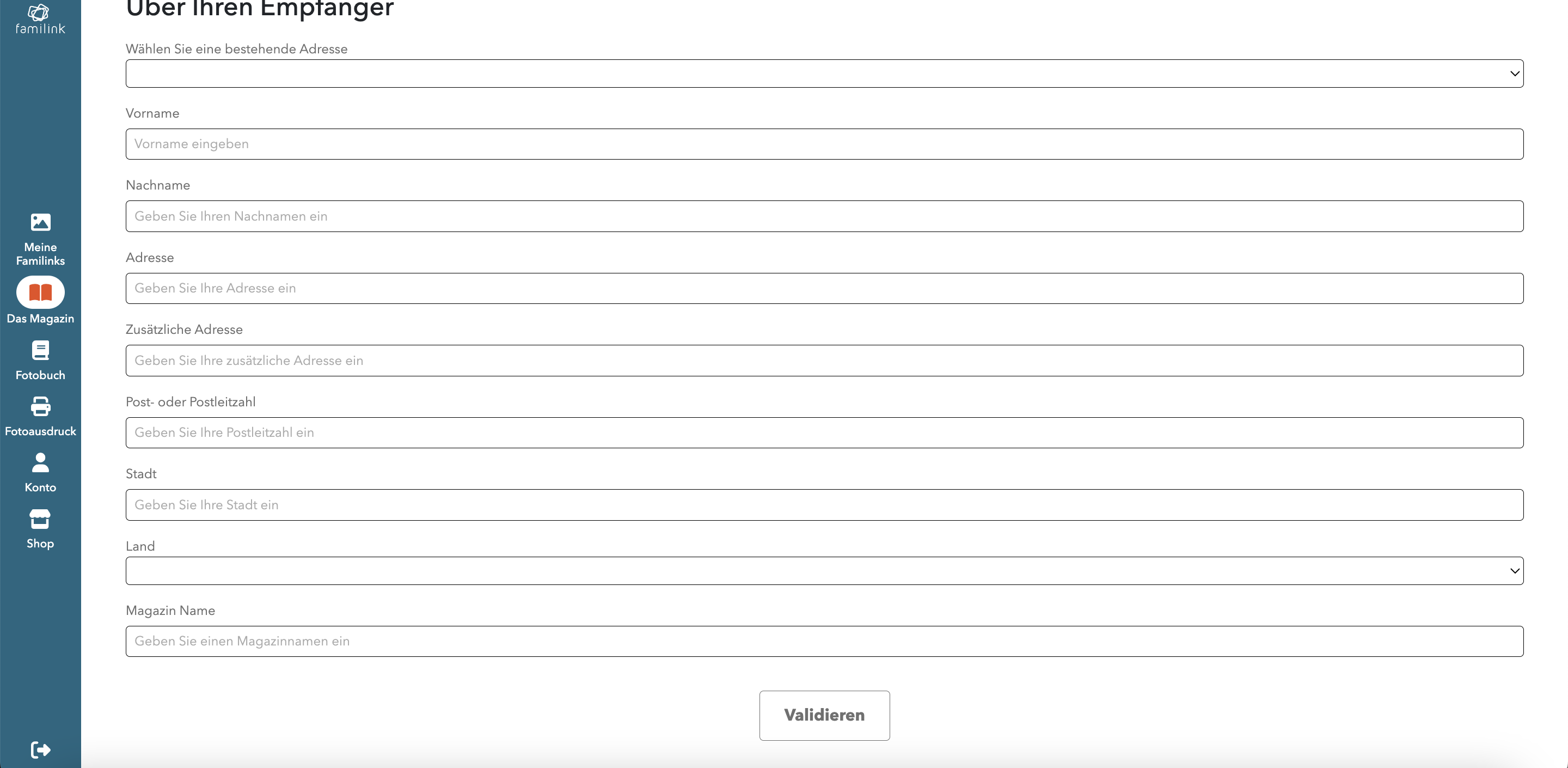
Task: Select the Das Magazin book icon
Action: point(40,292)
